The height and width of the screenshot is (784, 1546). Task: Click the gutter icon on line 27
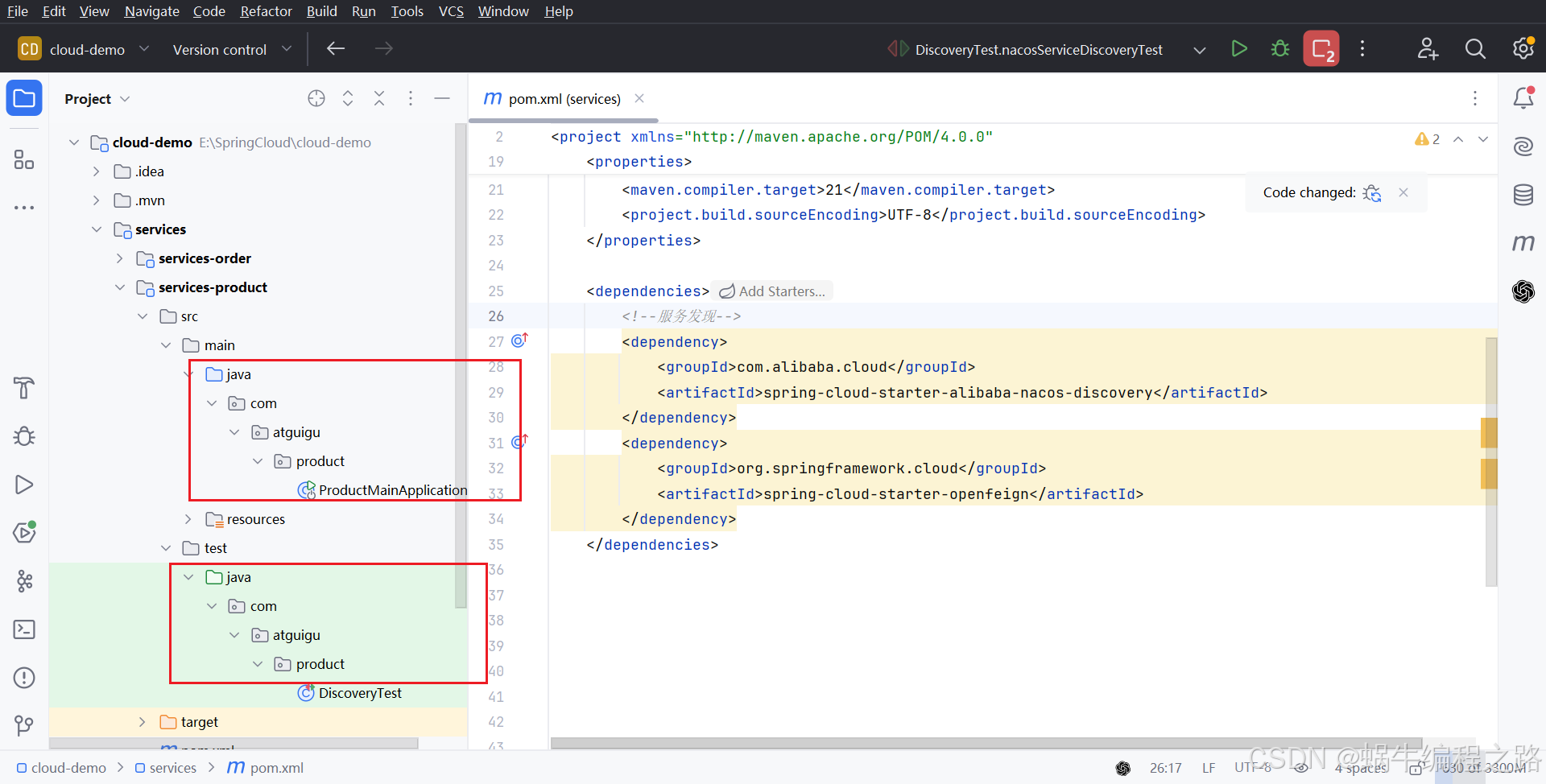pos(519,340)
